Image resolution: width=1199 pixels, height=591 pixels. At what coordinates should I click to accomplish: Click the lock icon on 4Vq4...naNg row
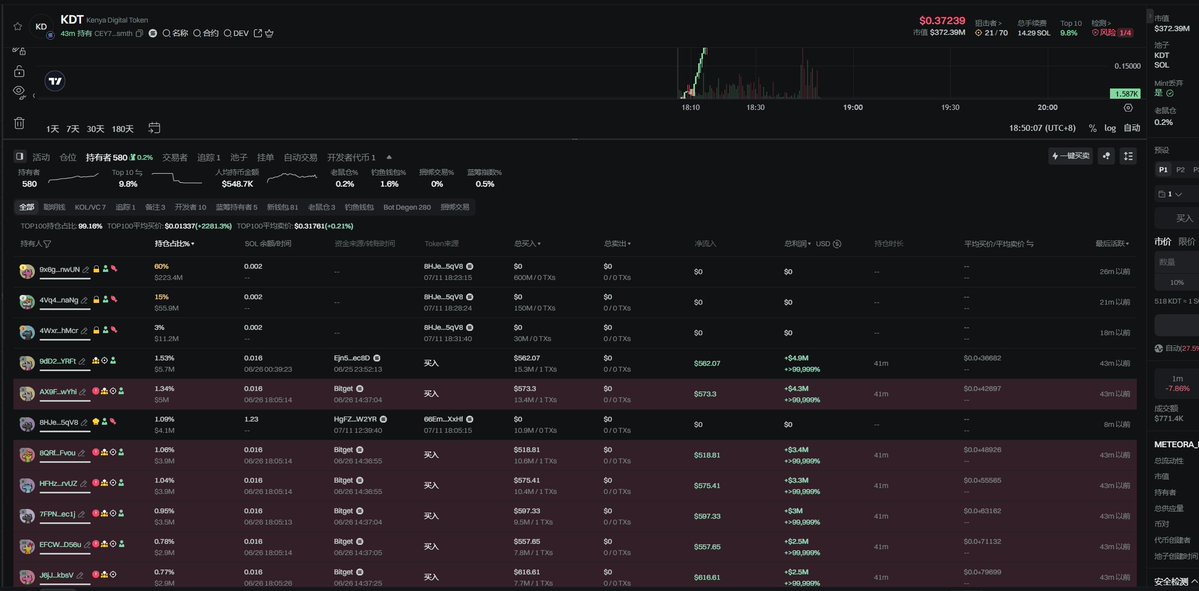point(96,300)
